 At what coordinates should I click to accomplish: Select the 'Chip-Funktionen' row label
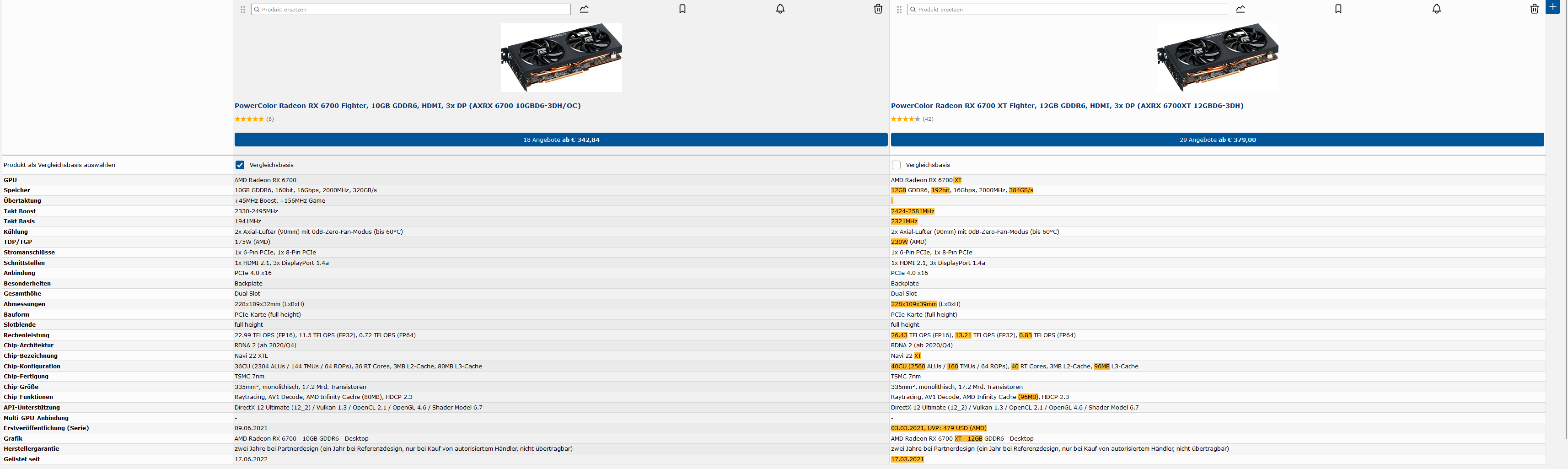(28, 397)
